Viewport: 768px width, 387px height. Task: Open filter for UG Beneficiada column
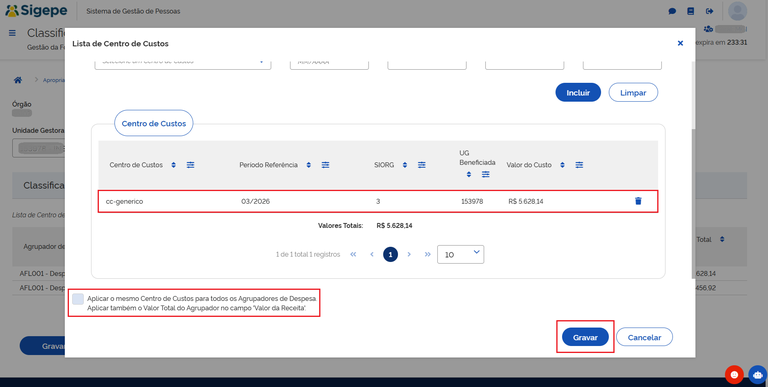click(485, 174)
